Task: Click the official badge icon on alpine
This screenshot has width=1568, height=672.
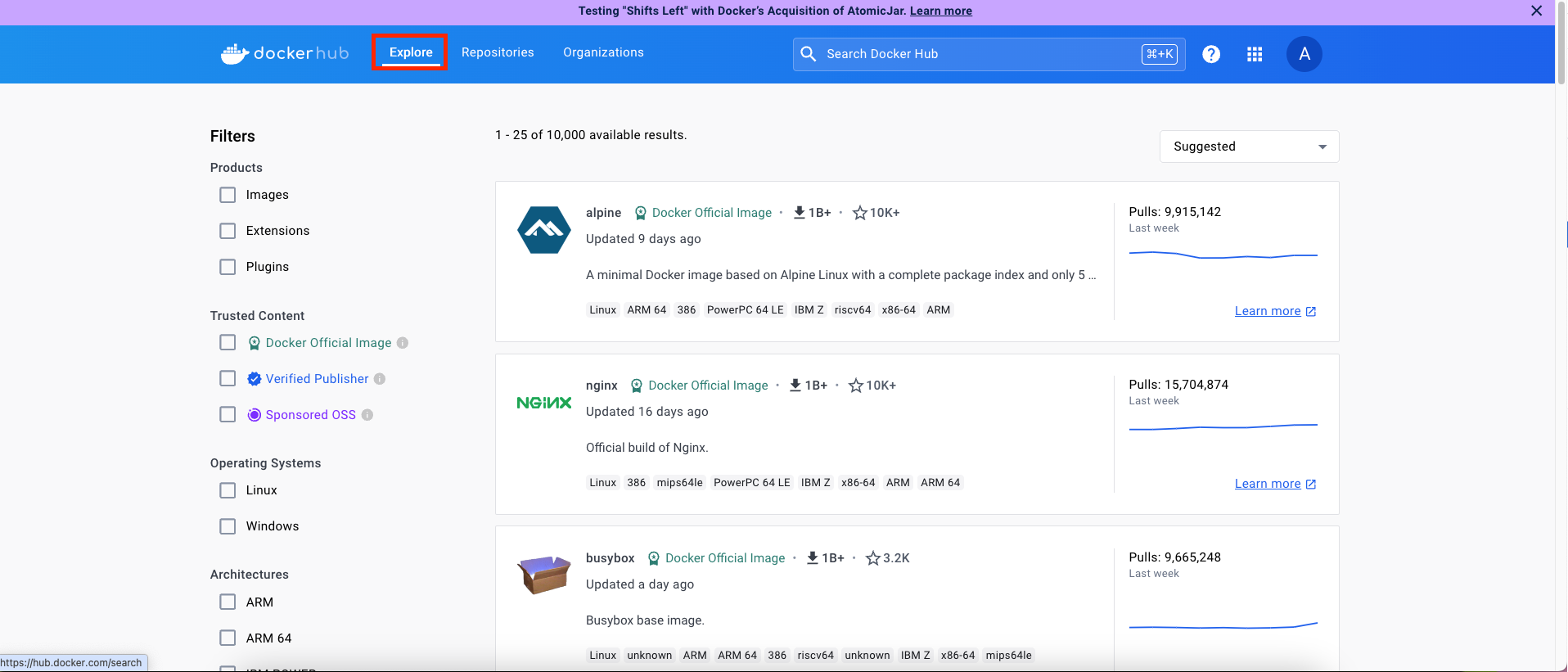Action: (x=641, y=213)
